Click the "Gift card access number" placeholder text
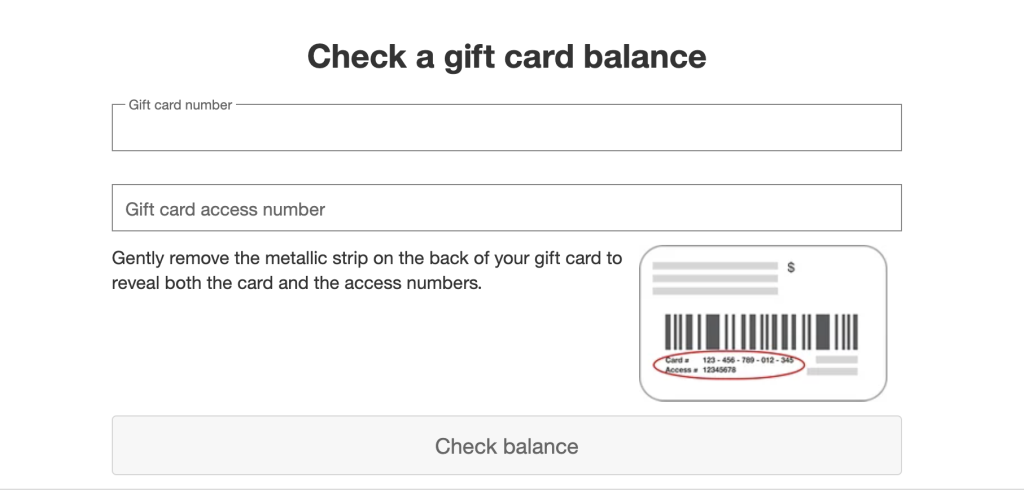Screen dimensions: 1024x491 [x=225, y=209]
